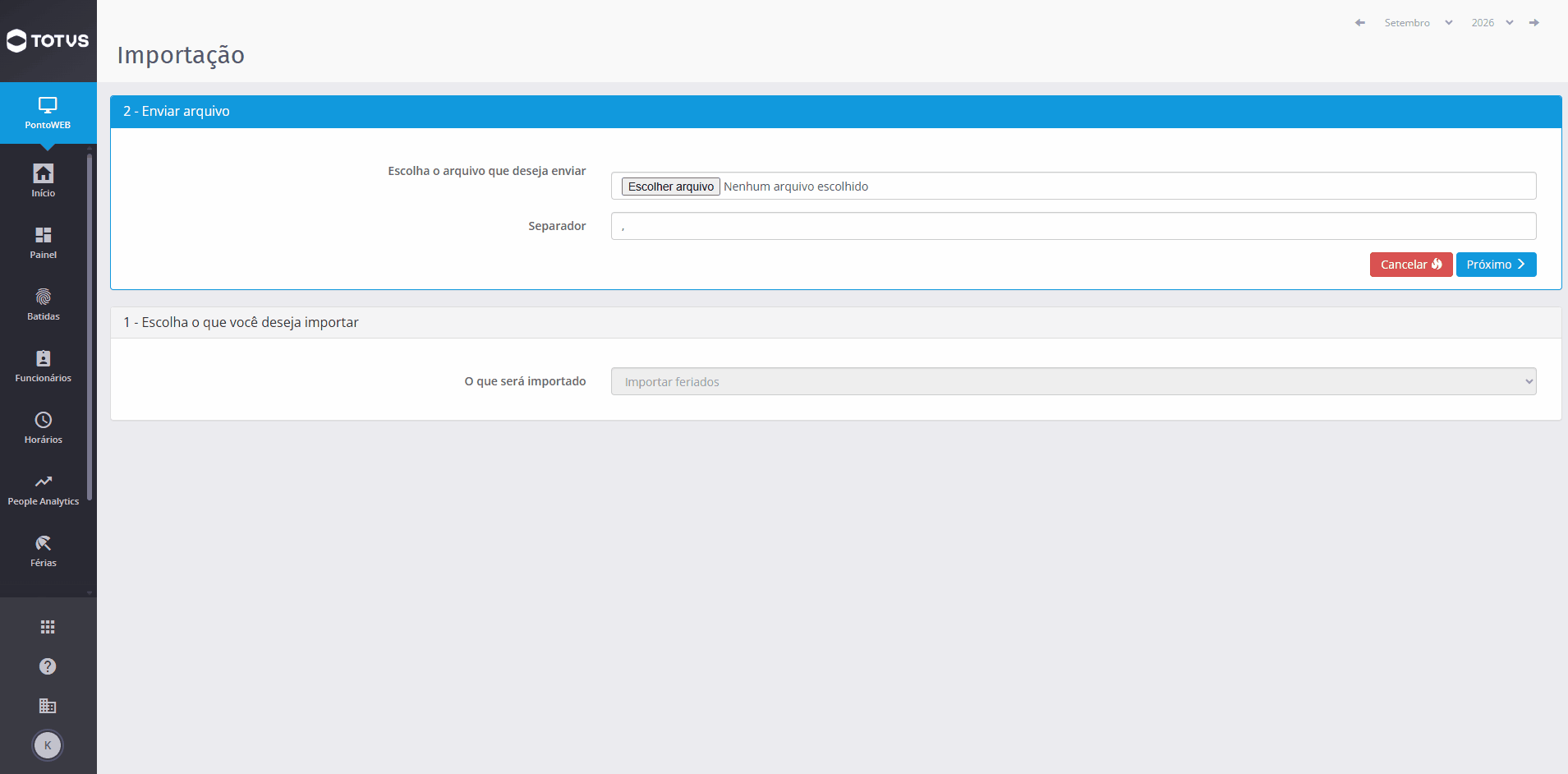Open Batidas fingerprint section
The width and height of the screenshot is (1568, 774).
(44, 304)
